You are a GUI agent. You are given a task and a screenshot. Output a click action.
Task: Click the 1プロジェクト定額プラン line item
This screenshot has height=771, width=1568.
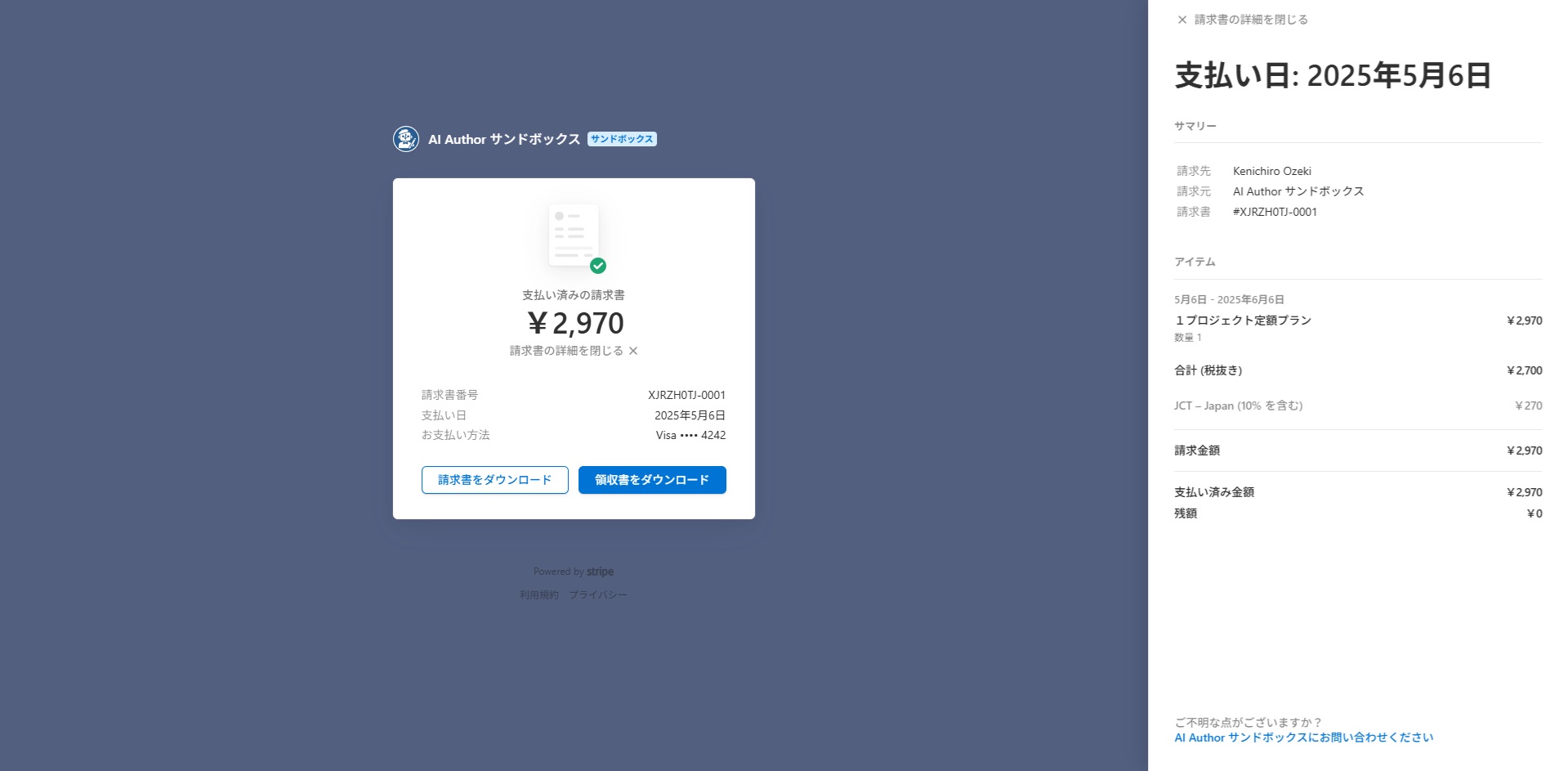coord(1243,321)
